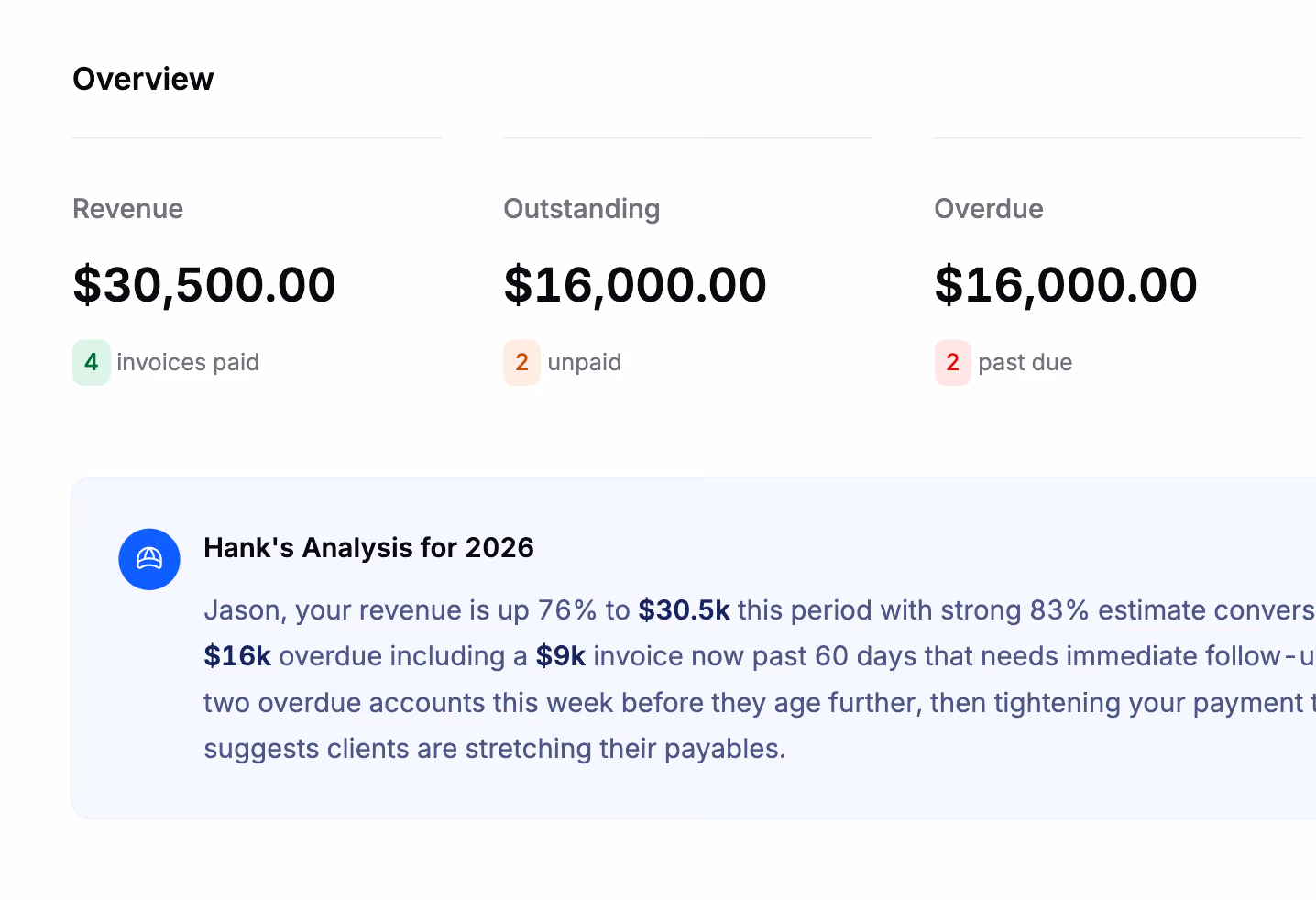The width and height of the screenshot is (1316, 900).
Task: Click the green invoices paid count badge
Action: pos(91,362)
